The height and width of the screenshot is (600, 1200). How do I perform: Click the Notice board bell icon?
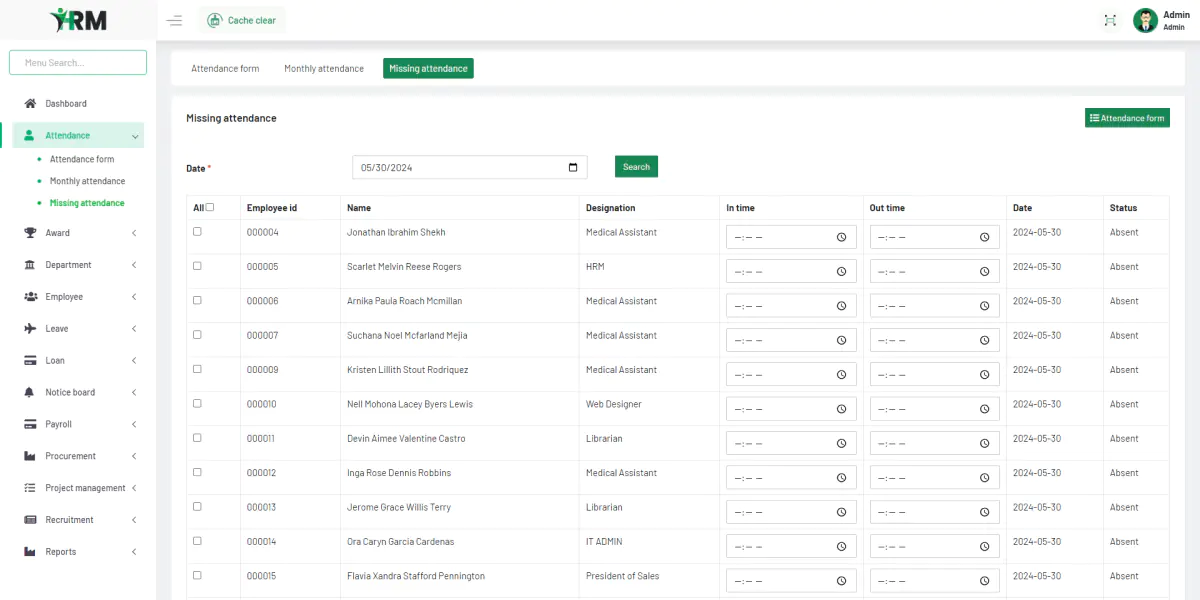click(30, 393)
